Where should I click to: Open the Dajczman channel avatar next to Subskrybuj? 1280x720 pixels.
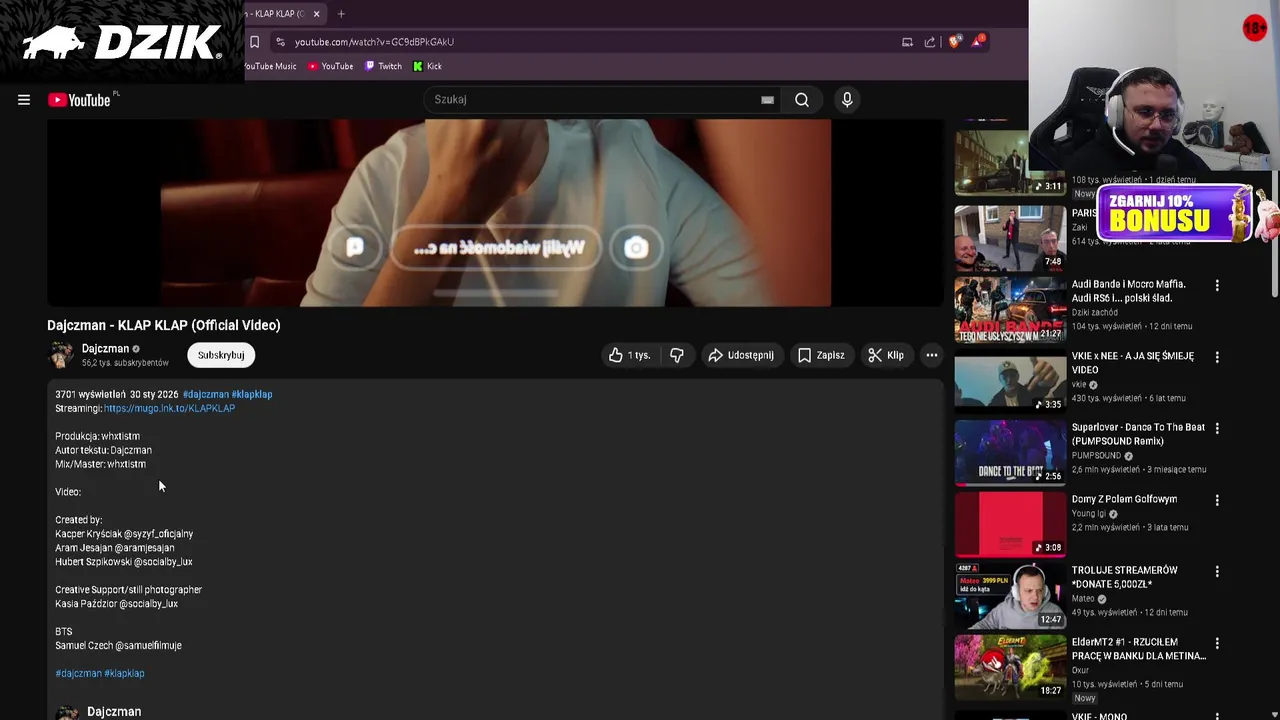62,355
